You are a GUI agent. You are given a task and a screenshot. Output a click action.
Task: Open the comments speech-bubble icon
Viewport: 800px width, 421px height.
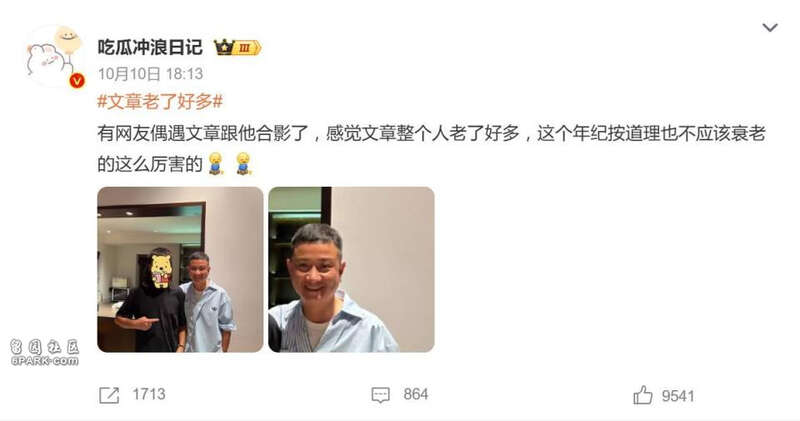[381, 395]
